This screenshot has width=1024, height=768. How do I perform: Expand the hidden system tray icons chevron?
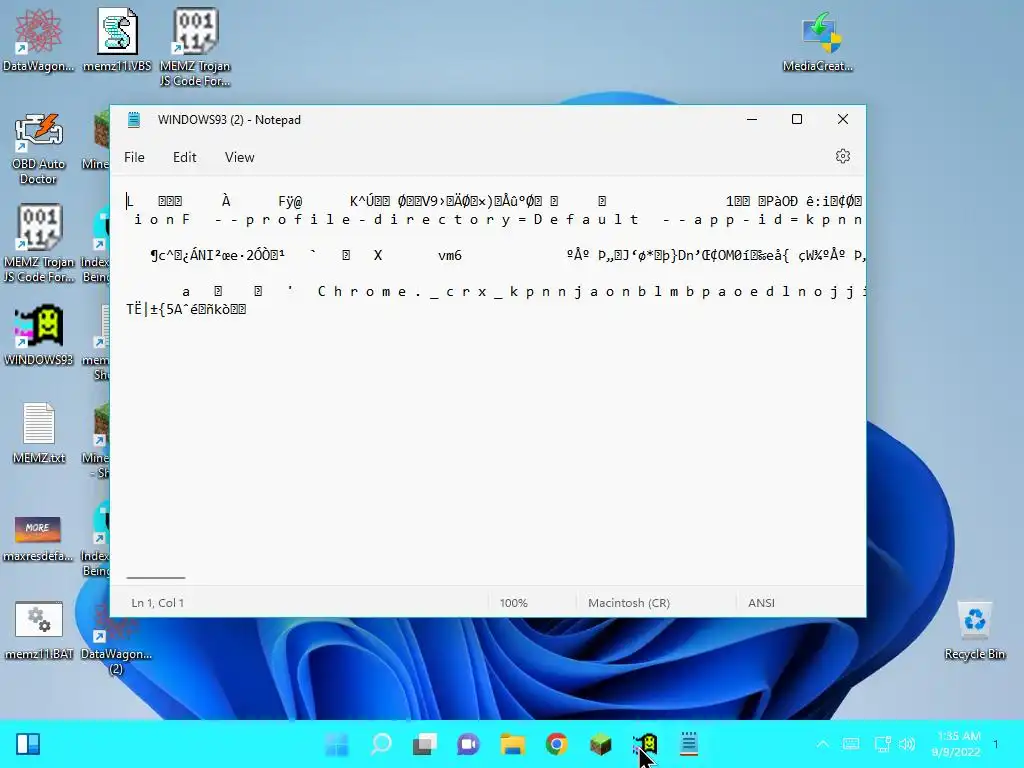(823, 744)
